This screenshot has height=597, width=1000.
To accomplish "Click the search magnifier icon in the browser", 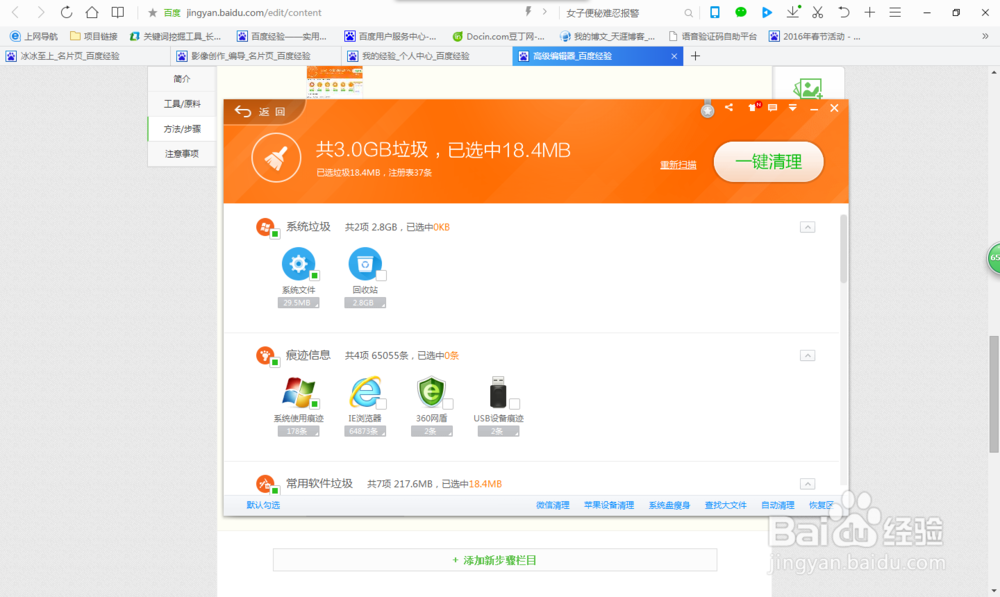I will pos(688,13).
